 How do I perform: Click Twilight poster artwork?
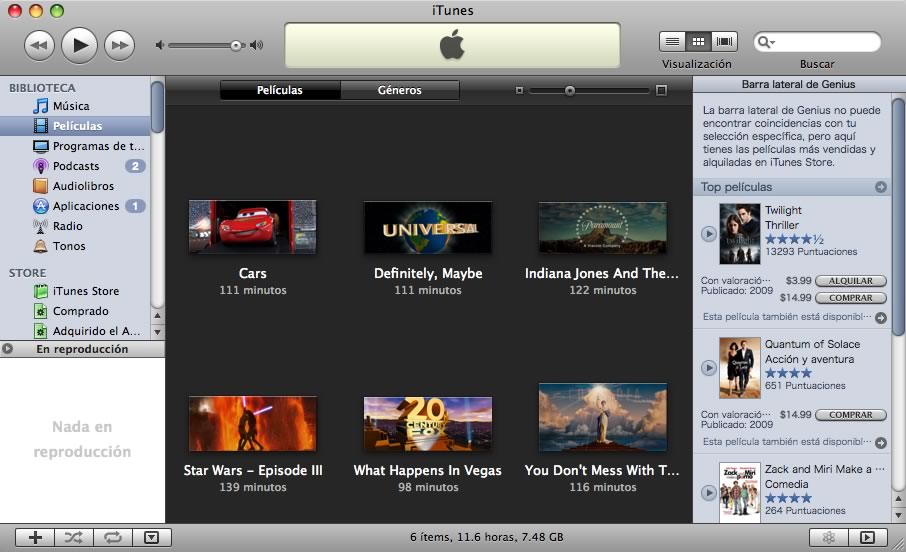coord(740,234)
